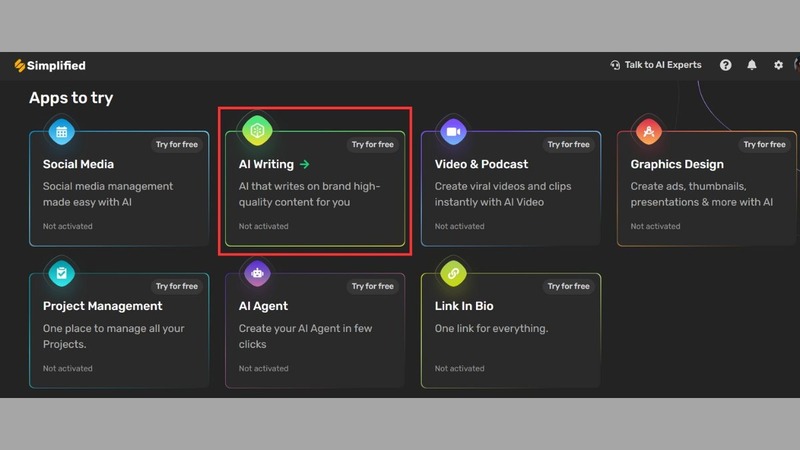The image size is (800, 450).
Task: Click 'Not activated' on Social Media card
Action: coord(68,226)
